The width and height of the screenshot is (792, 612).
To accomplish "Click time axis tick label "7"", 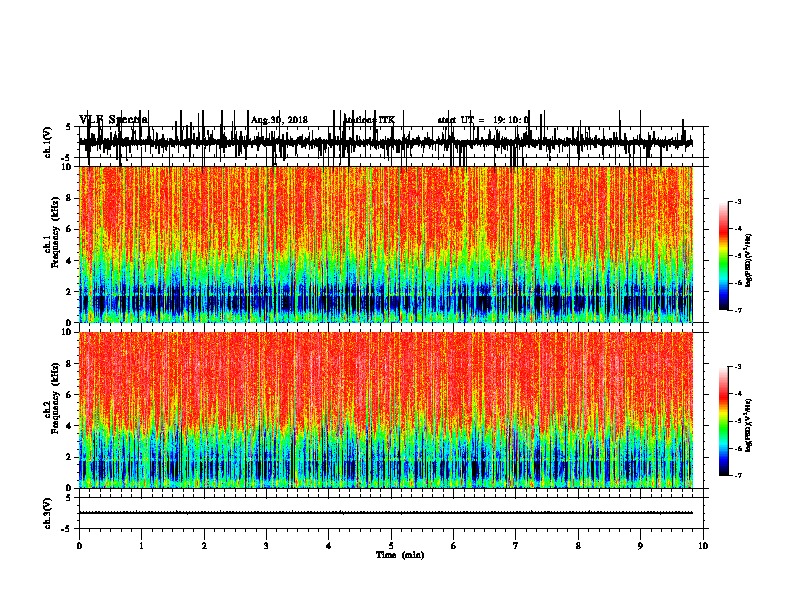I will click(516, 546).
